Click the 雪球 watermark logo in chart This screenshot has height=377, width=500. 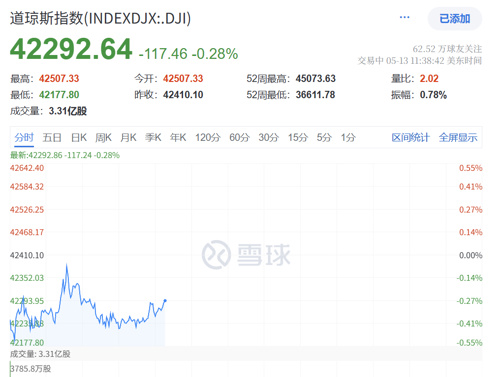coord(246,255)
